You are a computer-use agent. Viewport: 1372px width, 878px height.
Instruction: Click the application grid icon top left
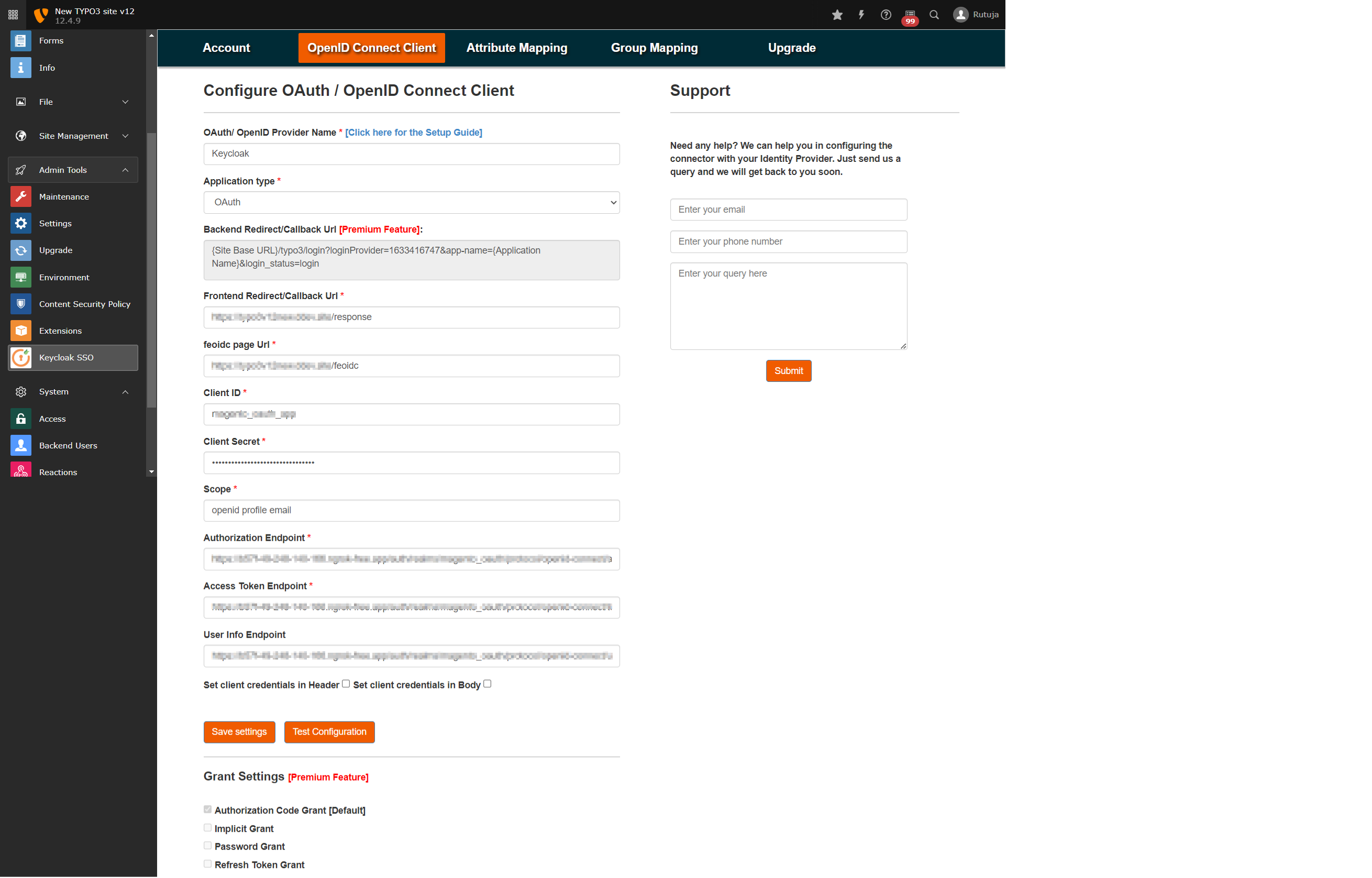pyautogui.click(x=13, y=15)
